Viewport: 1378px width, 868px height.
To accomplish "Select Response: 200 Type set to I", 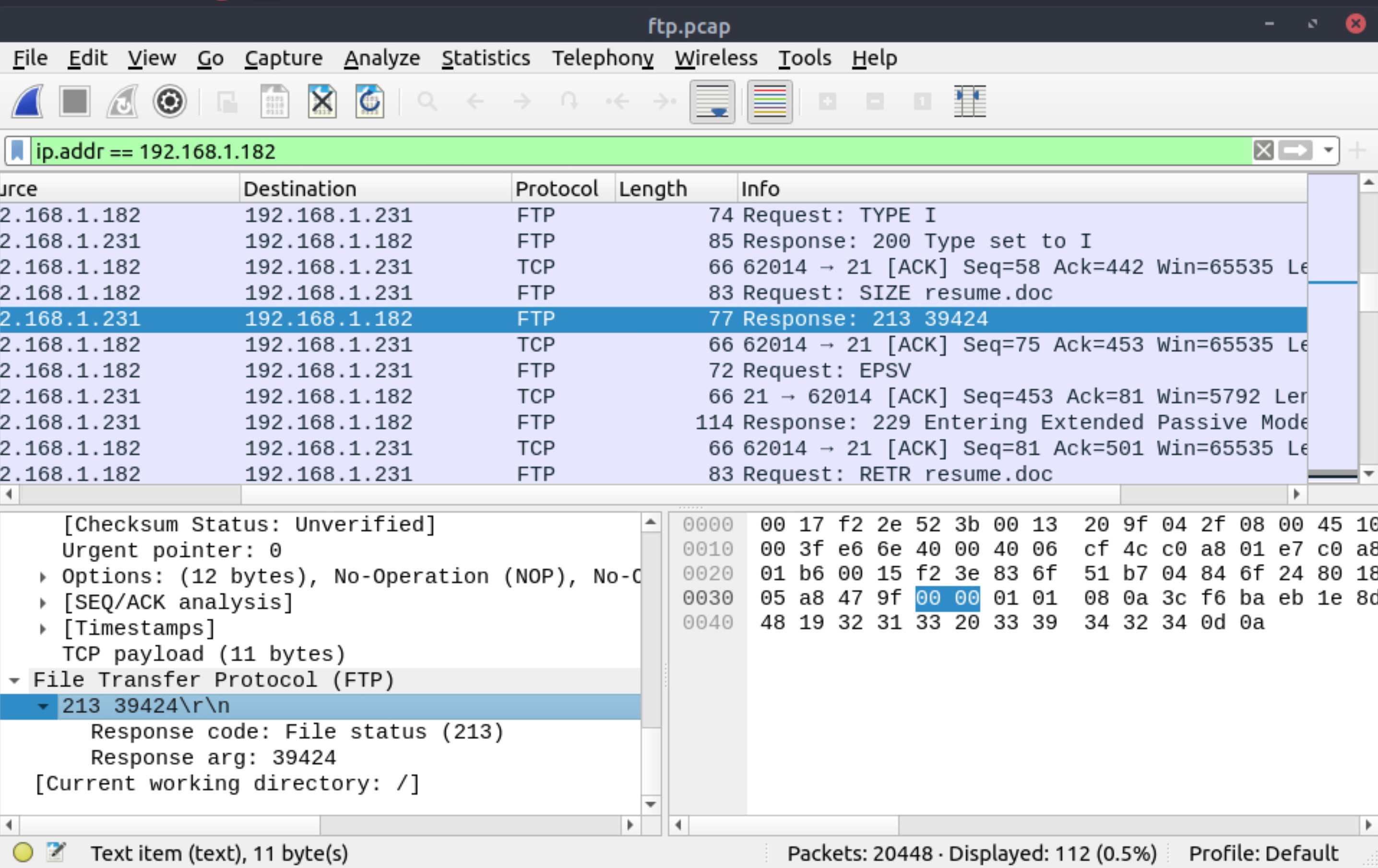I will (x=653, y=241).
